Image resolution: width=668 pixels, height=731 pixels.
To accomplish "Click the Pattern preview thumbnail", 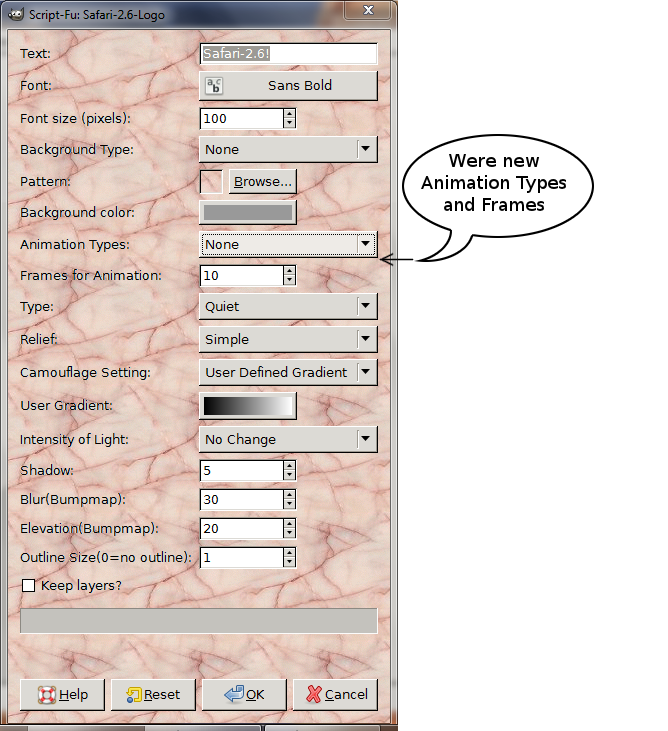I will (211, 181).
